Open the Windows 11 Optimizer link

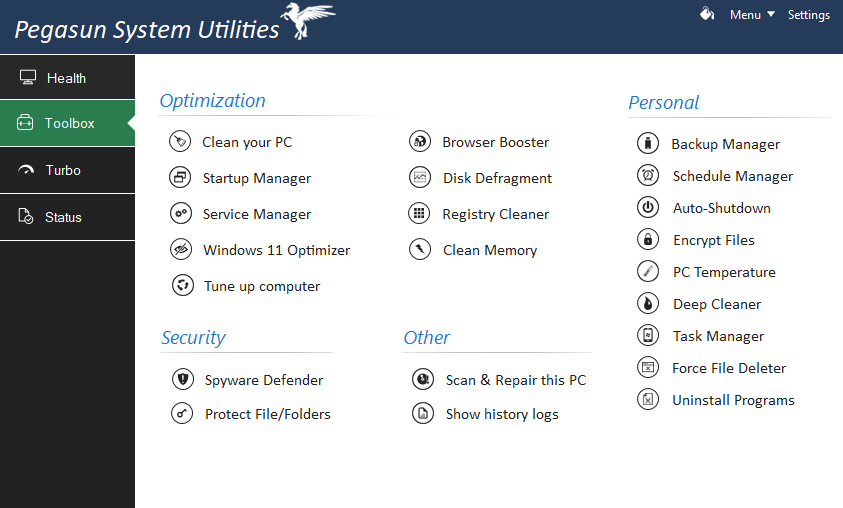pyautogui.click(x=276, y=250)
